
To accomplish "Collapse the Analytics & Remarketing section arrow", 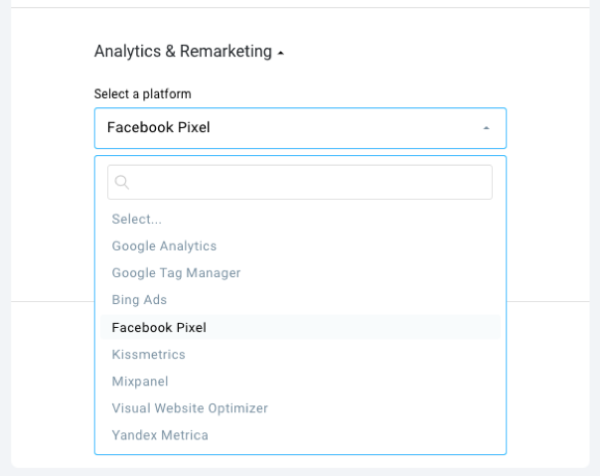I will click(x=281, y=53).
